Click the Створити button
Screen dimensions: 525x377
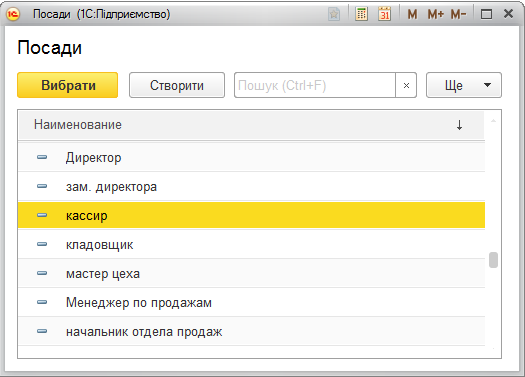click(177, 85)
